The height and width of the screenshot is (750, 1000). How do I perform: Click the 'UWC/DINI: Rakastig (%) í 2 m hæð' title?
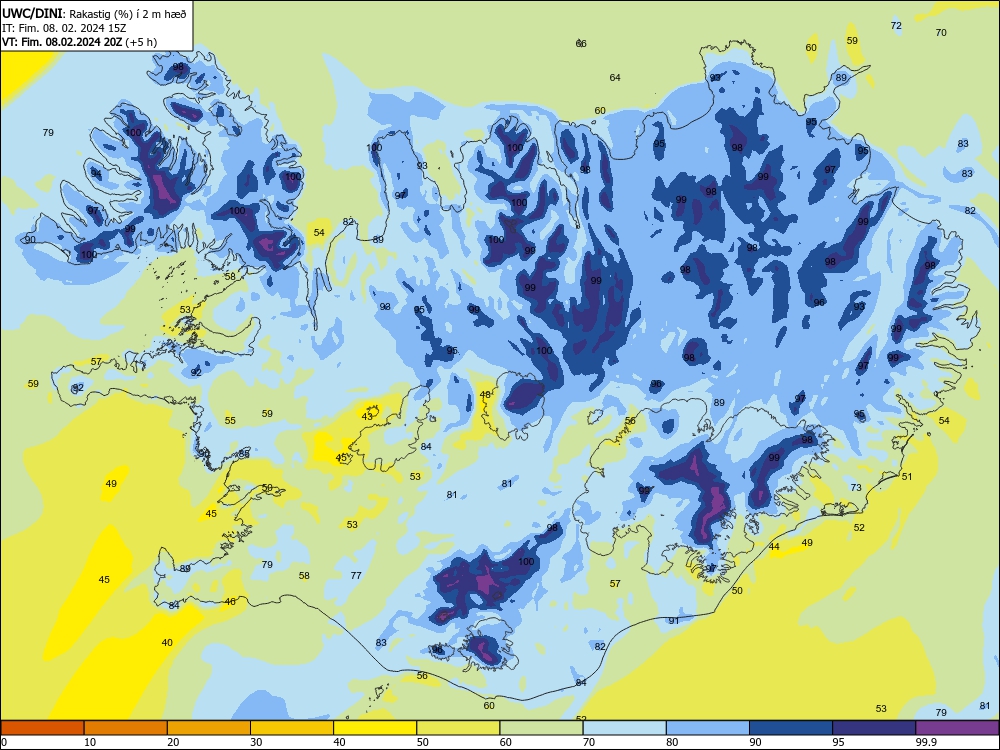(94, 14)
